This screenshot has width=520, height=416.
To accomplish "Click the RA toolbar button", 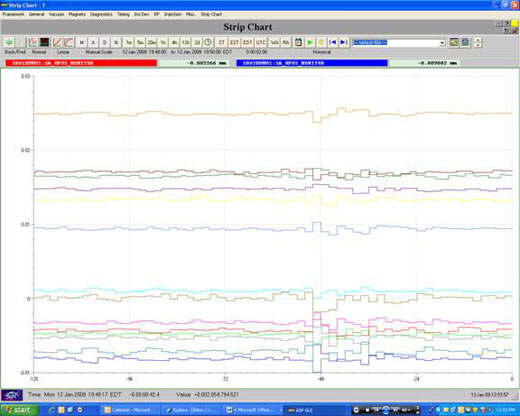I will (x=286, y=42).
